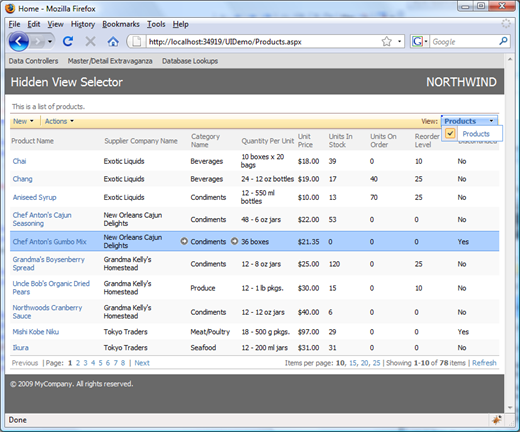
Task: Click the Google search magnifier icon
Action: pos(503,41)
